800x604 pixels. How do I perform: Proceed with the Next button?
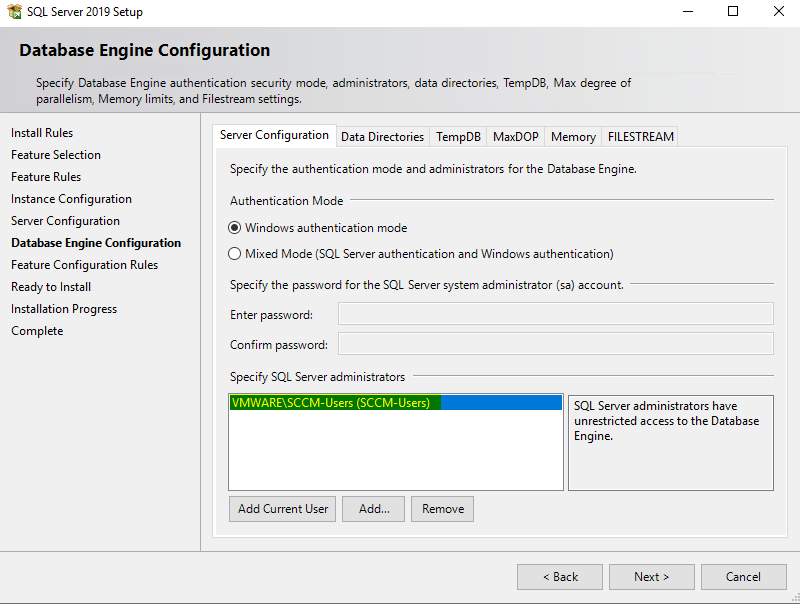[651, 577]
